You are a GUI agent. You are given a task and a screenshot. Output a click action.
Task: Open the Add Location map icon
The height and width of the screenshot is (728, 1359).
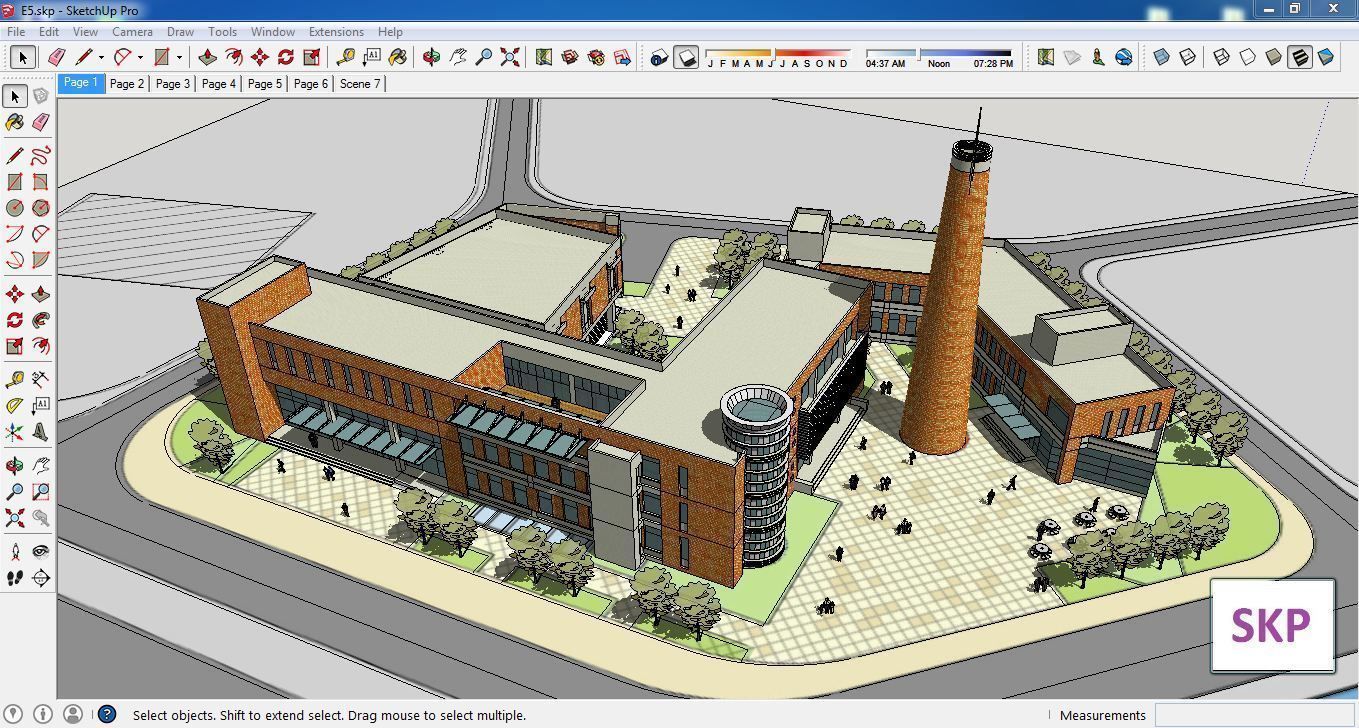[x=544, y=57]
